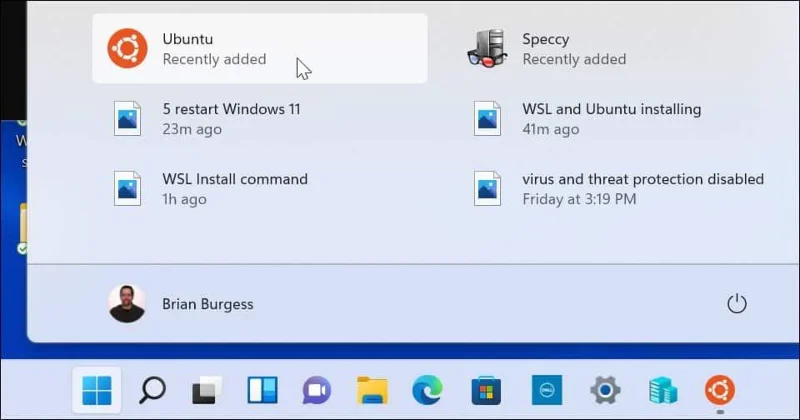The height and width of the screenshot is (420, 800).
Task: Launch Microsoft Edge from the taskbar
Action: point(427,390)
